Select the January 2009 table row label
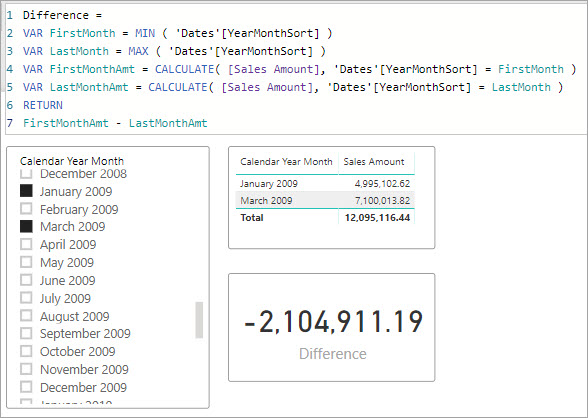Screen dimensions: 588x418 pos(269,183)
